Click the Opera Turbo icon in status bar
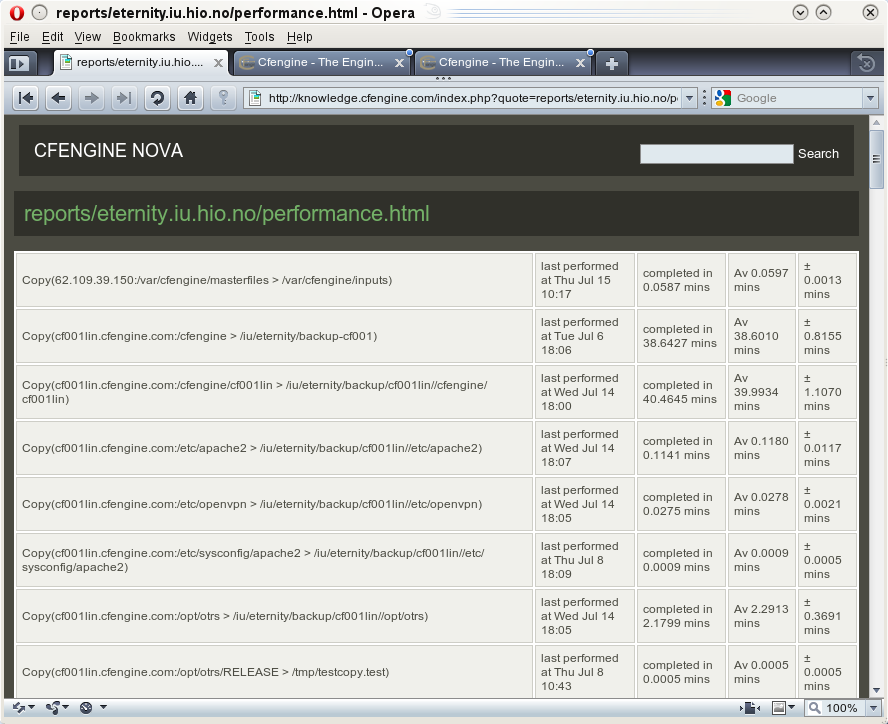The height and width of the screenshot is (724, 888). coord(86,708)
